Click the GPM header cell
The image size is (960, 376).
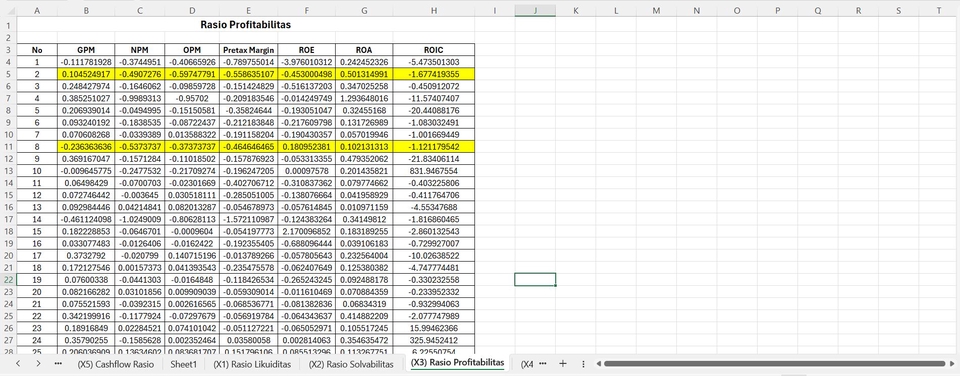86,50
